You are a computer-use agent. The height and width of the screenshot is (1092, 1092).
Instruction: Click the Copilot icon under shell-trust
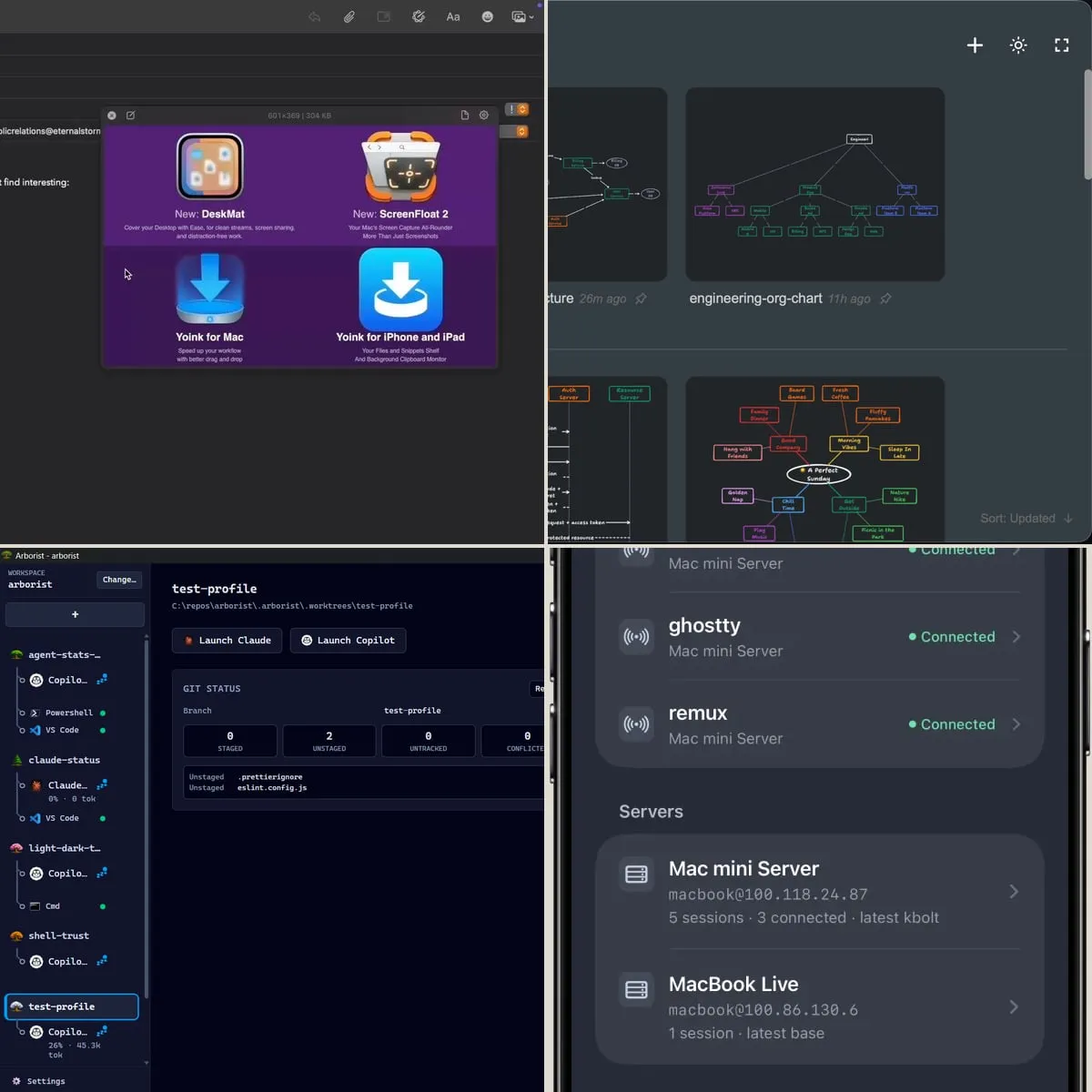(x=36, y=962)
